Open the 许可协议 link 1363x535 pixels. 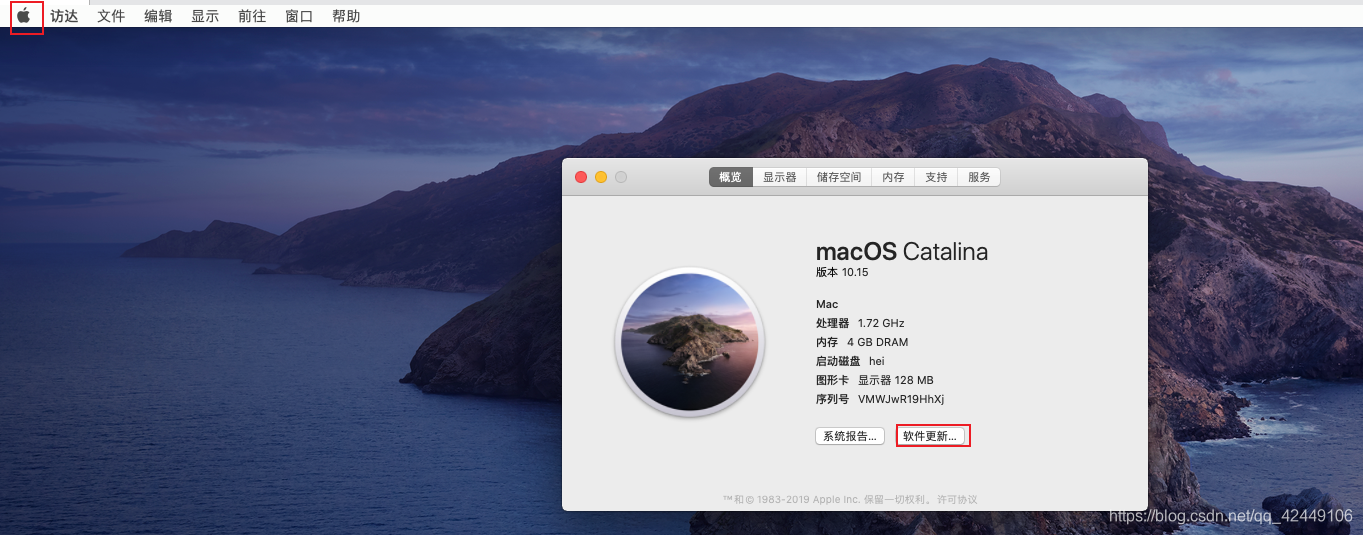(x=957, y=499)
